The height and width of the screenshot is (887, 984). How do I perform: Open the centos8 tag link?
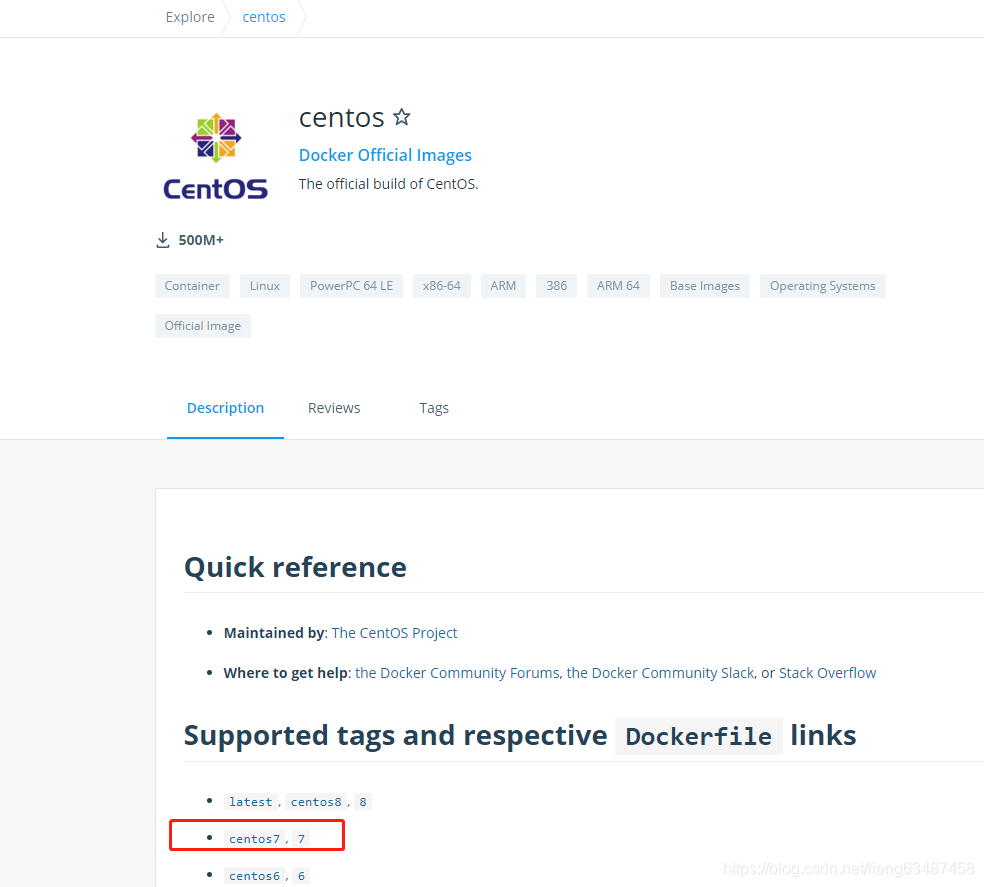click(x=316, y=802)
